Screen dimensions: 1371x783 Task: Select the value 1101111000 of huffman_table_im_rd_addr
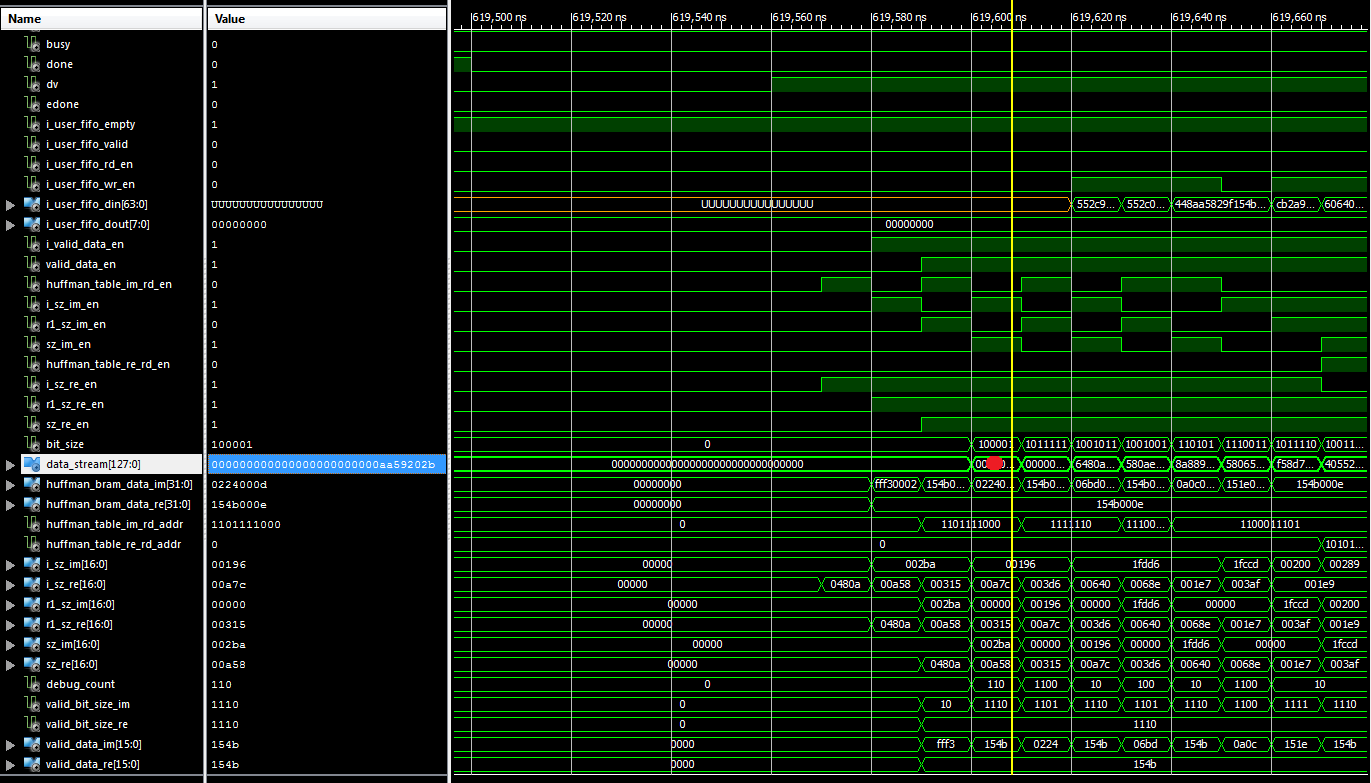246,524
